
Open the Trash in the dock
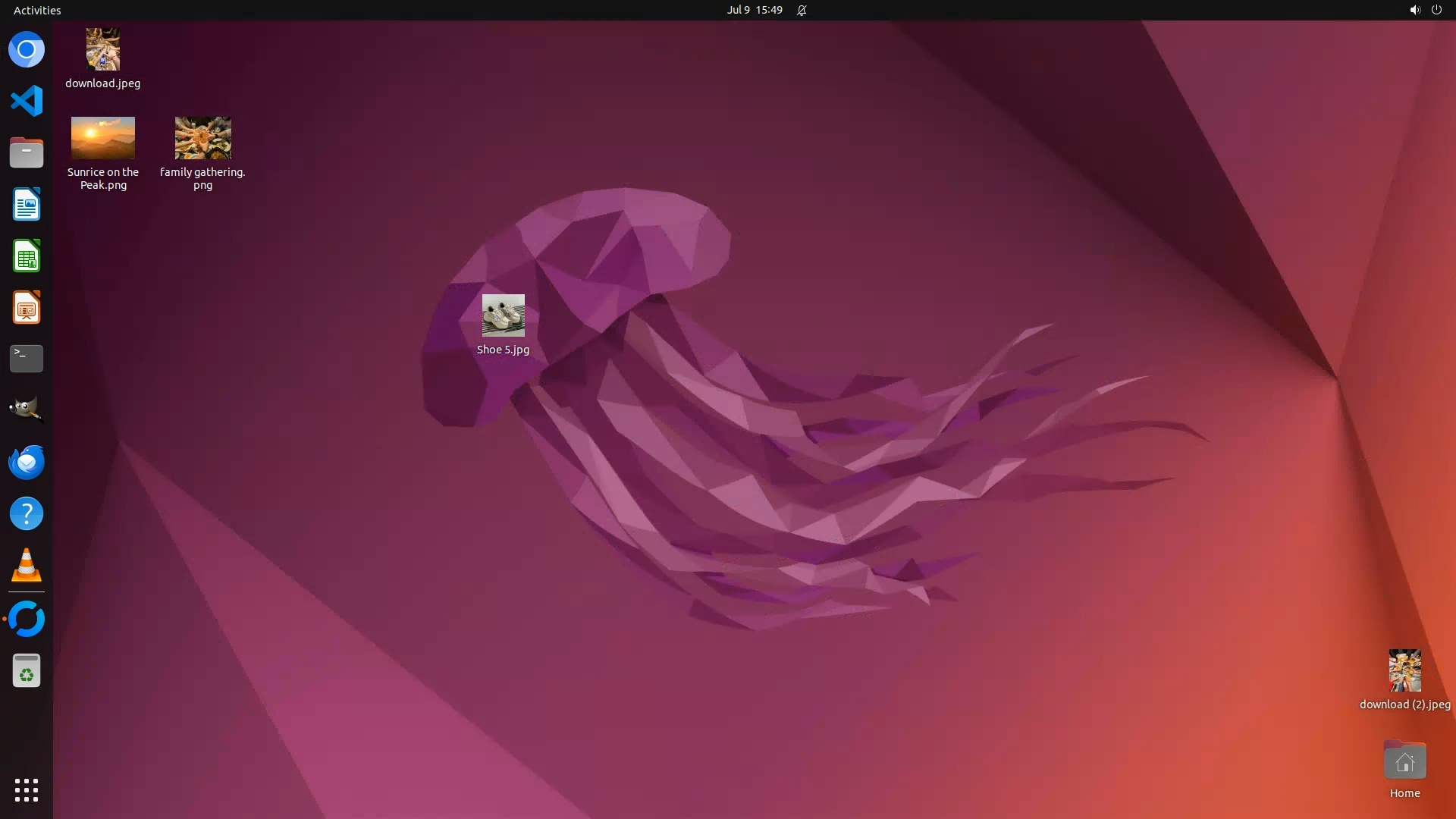point(27,671)
